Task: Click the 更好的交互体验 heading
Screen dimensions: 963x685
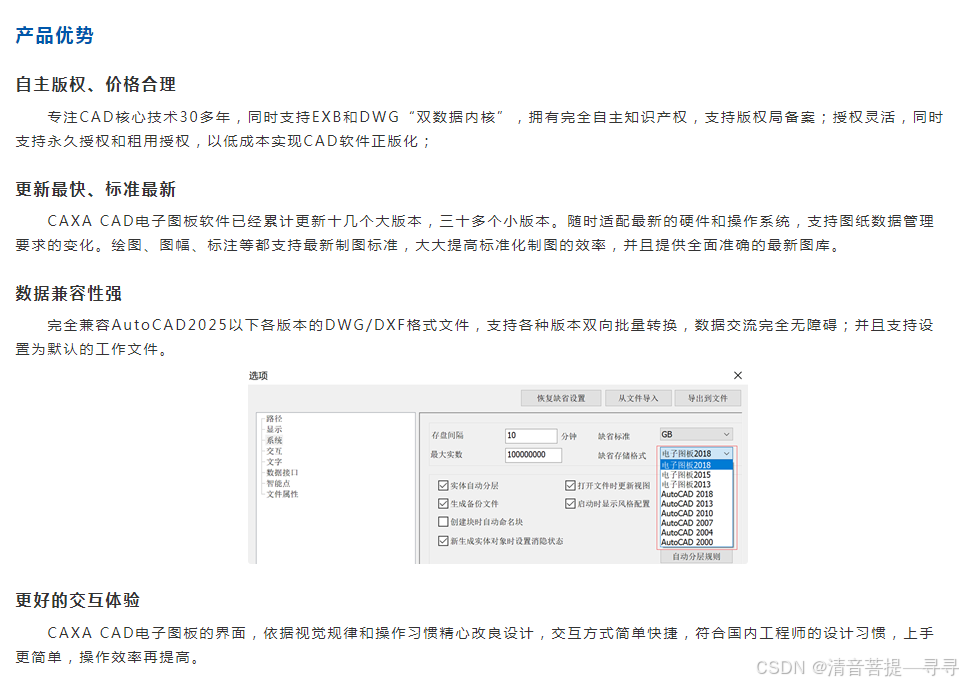Action: pyautogui.click(x=78, y=600)
